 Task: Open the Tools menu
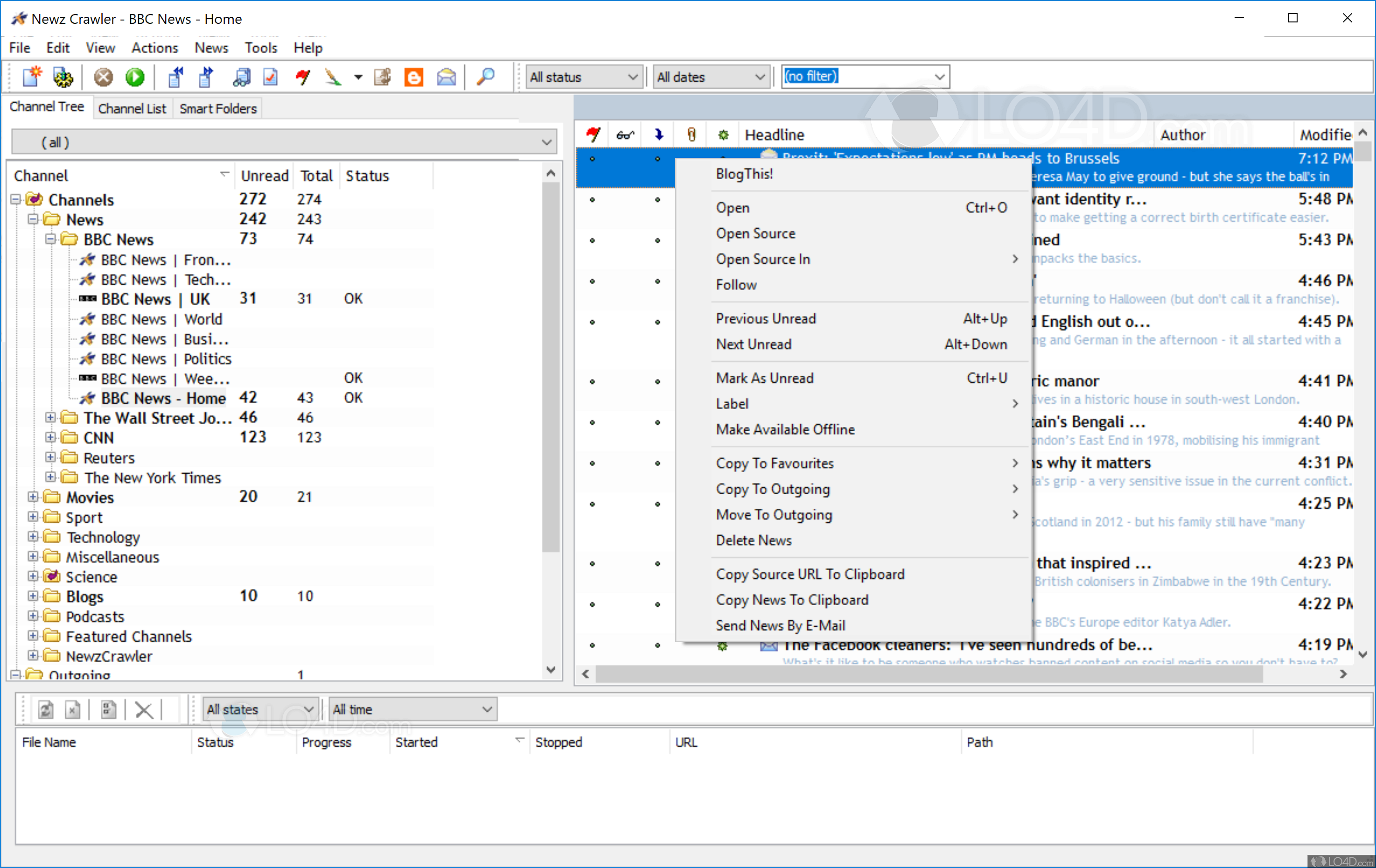pos(260,48)
